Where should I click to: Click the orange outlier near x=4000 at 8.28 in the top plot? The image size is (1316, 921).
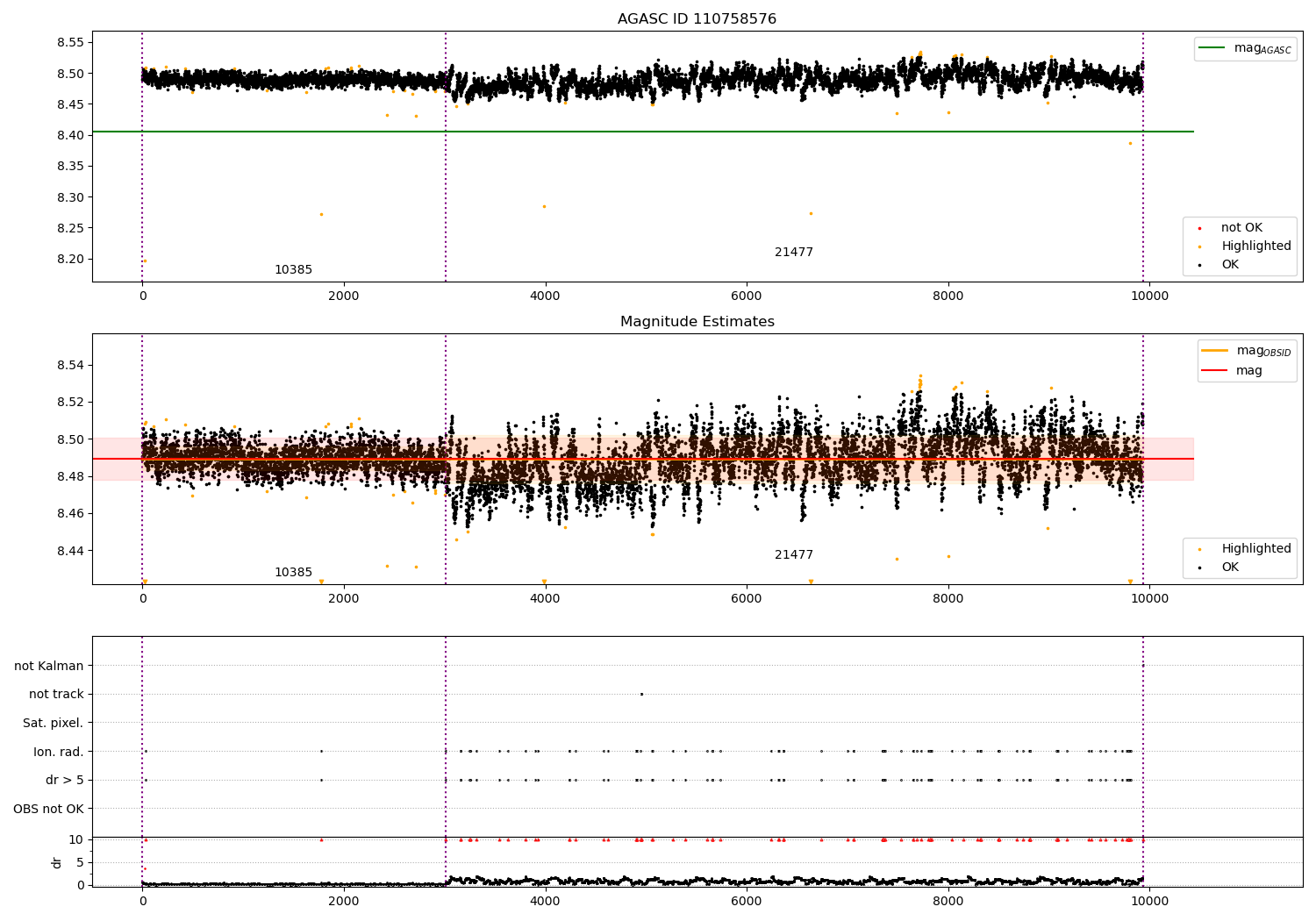pyautogui.click(x=544, y=207)
